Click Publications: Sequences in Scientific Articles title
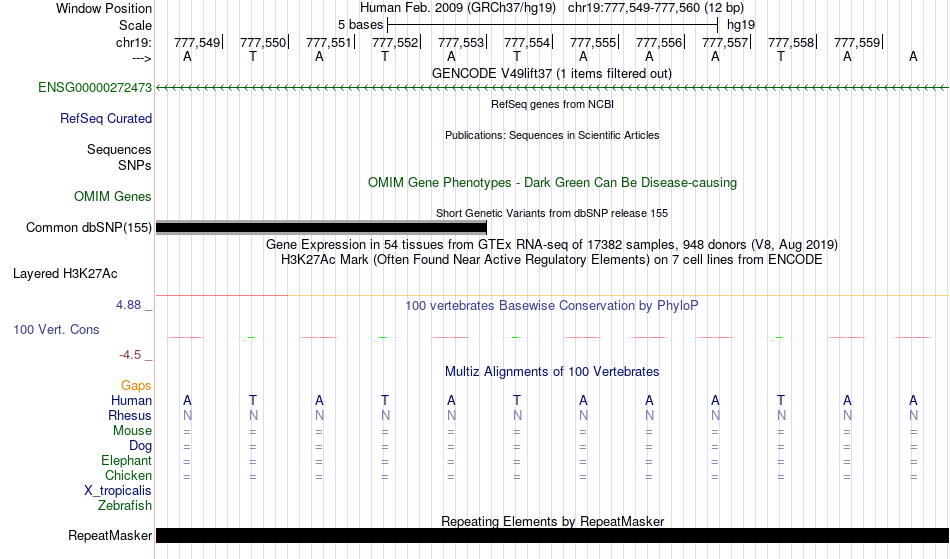Viewport: 950px width, 559px height. click(x=552, y=135)
